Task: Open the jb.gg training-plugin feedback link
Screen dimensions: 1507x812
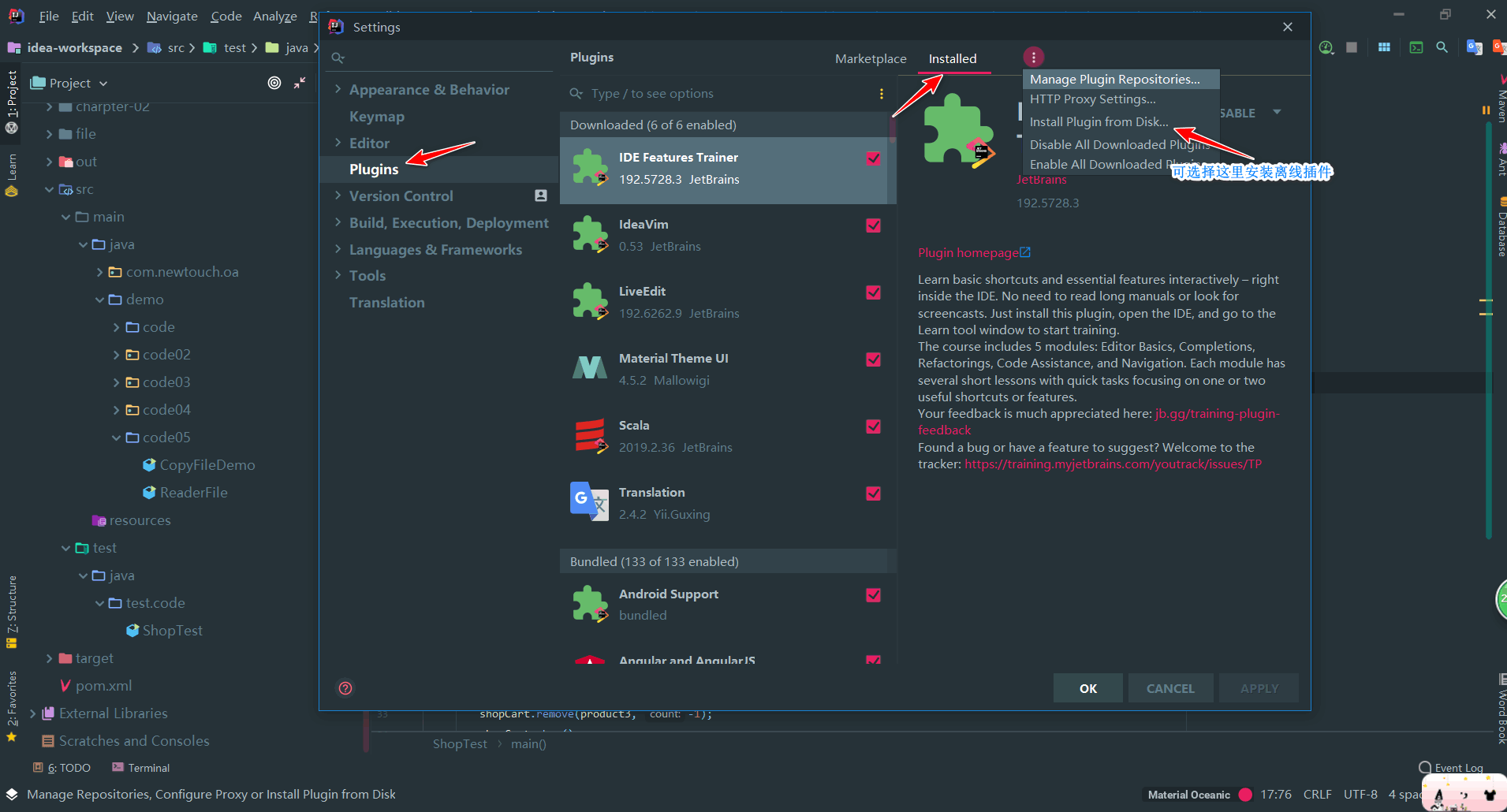Action: coord(1217,413)
